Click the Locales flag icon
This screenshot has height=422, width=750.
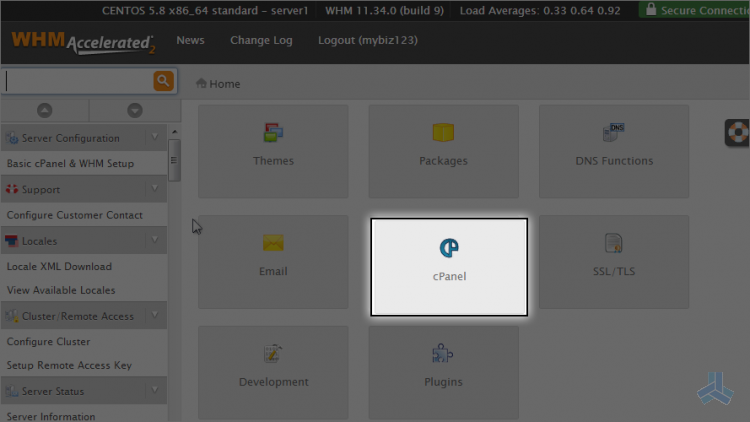(x=11, y=241)
